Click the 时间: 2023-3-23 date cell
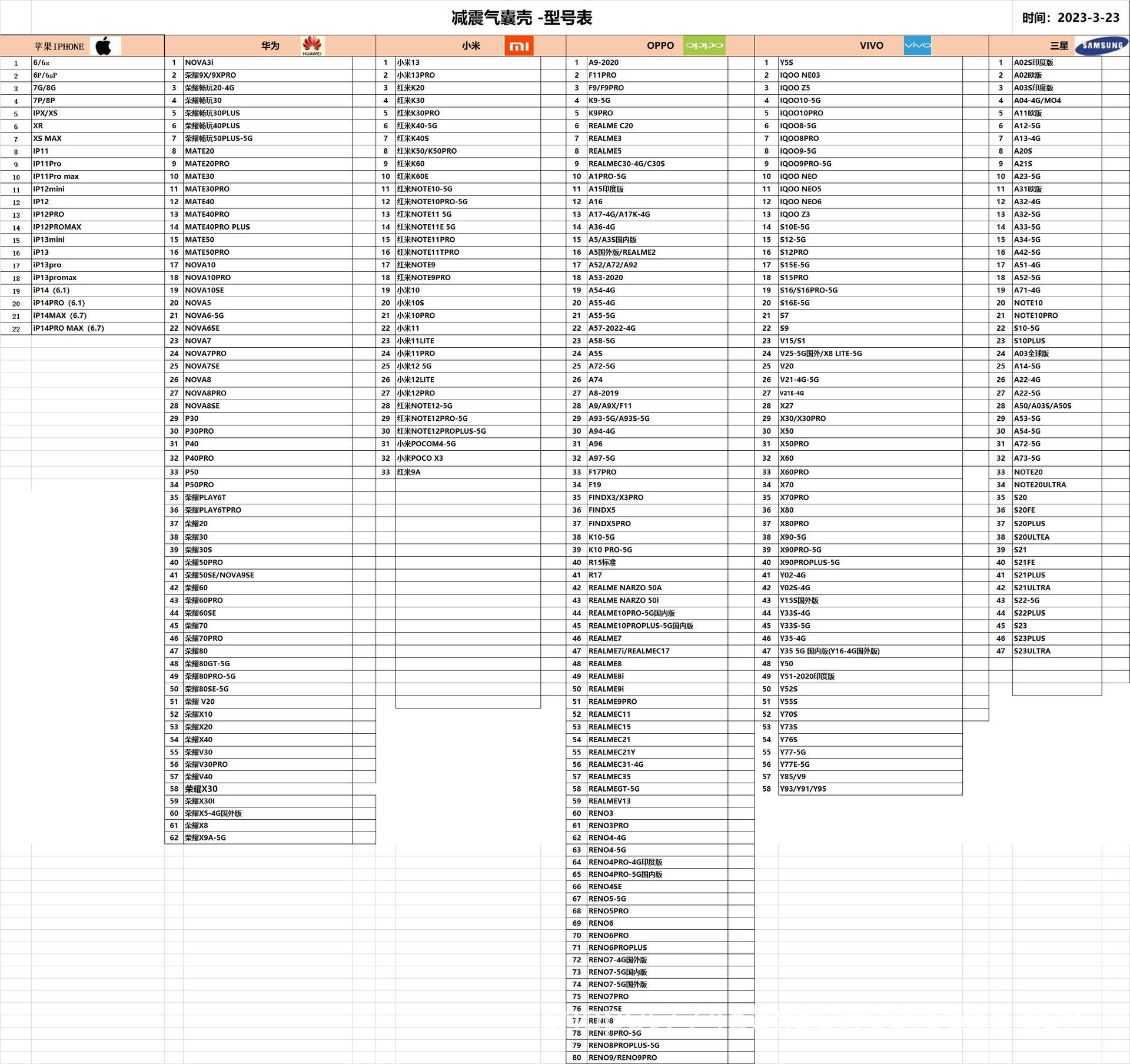This screenshot has width=1130, height=1064. pyautogui.click(x=1070, y=18)
